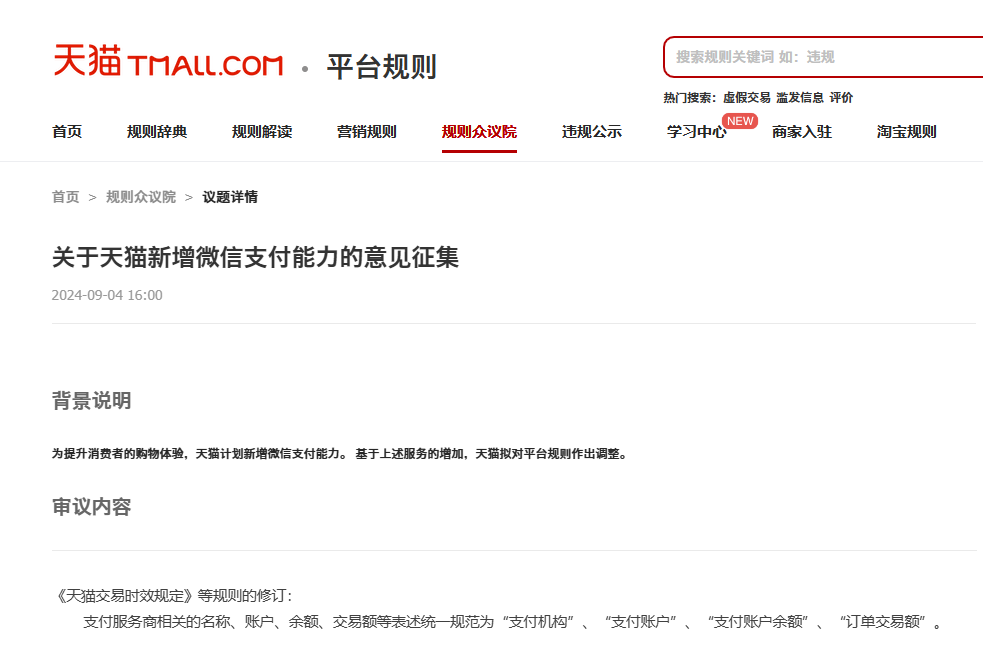The image size is (983, 669).
Task: Click the 平台规则 header title
Action: point(381,66)
